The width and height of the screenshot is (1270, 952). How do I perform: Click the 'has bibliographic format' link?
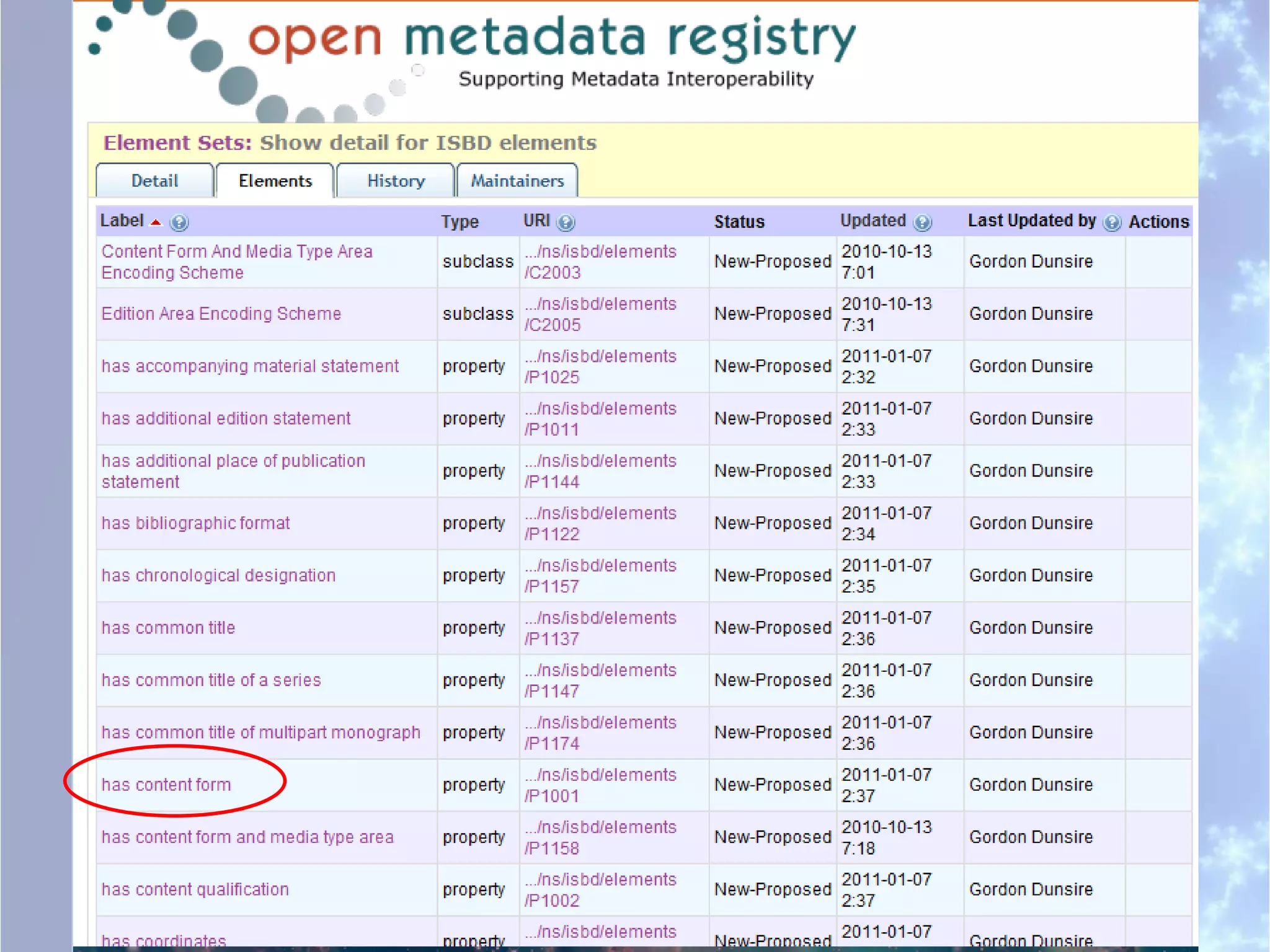[195, 523]
